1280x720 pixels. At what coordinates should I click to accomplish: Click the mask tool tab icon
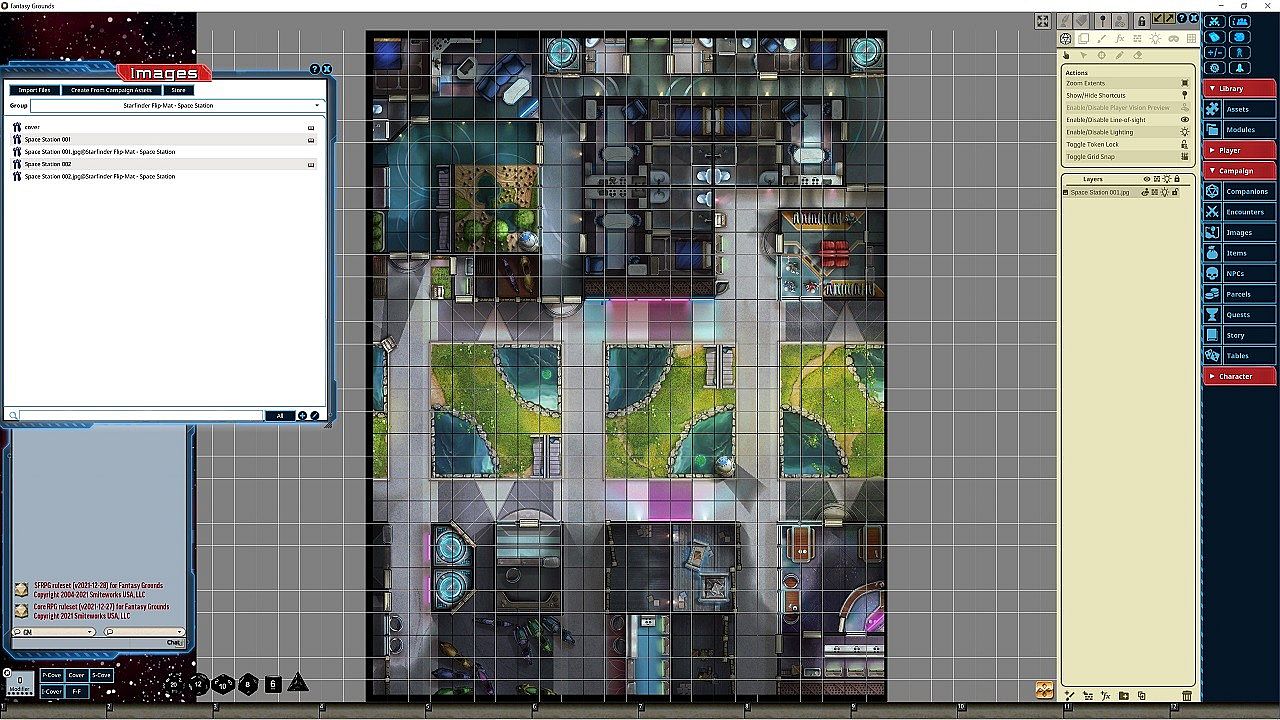click(1173, 39)
